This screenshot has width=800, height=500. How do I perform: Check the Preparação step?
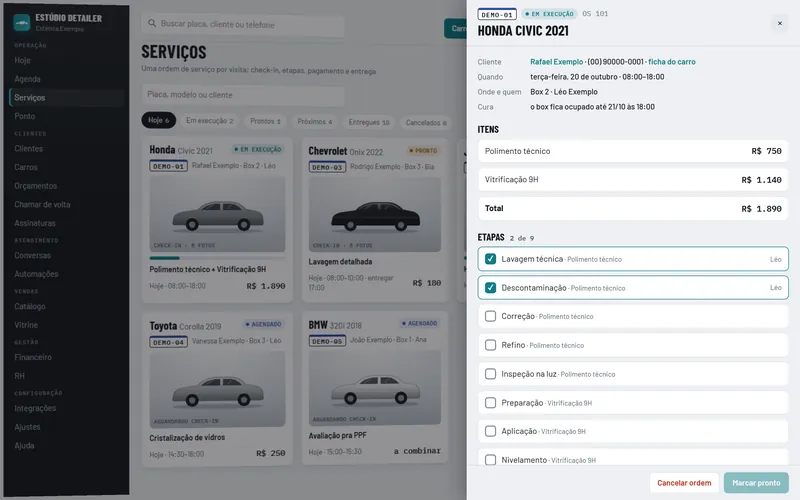[x=490, y=403]
